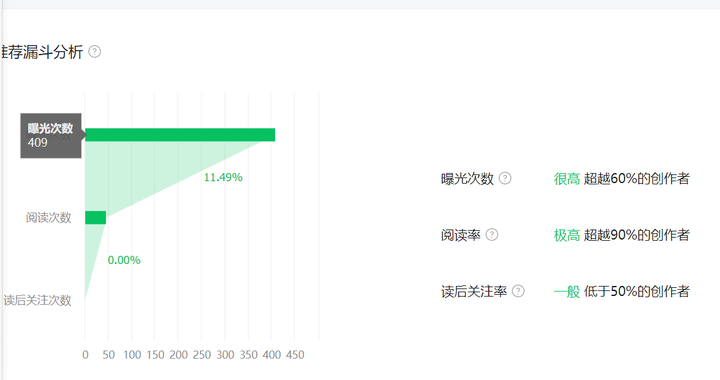
Task: Click the 一般 rating for 读后关注率
Action: point(567,291)
